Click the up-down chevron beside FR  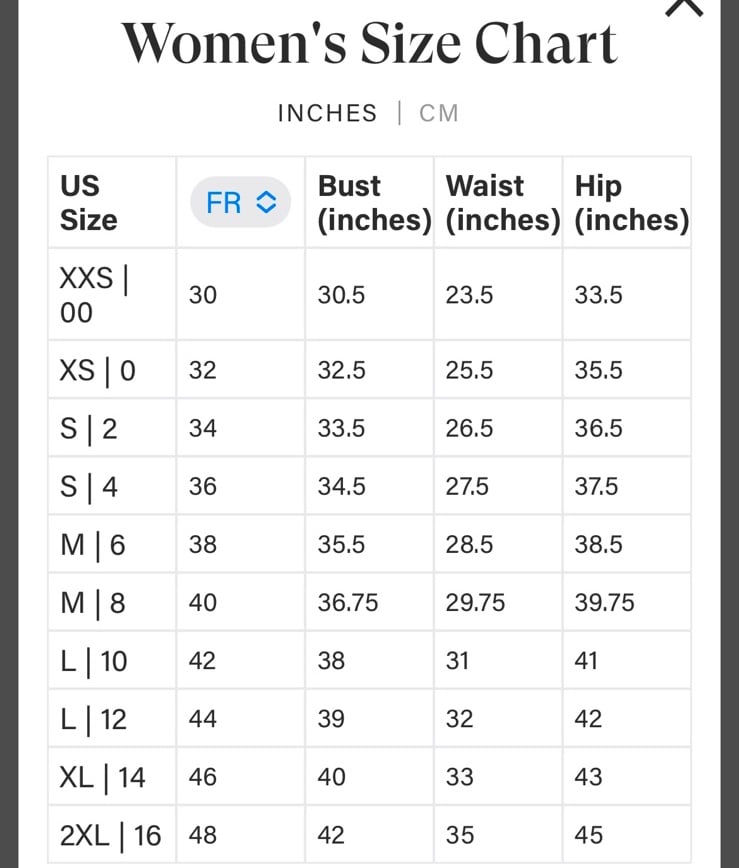[266, 202]
